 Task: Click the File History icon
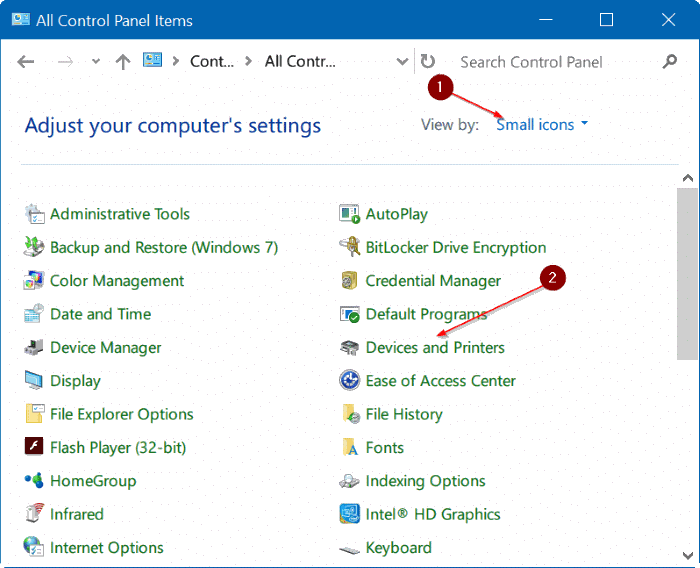[x=350, y=414]
